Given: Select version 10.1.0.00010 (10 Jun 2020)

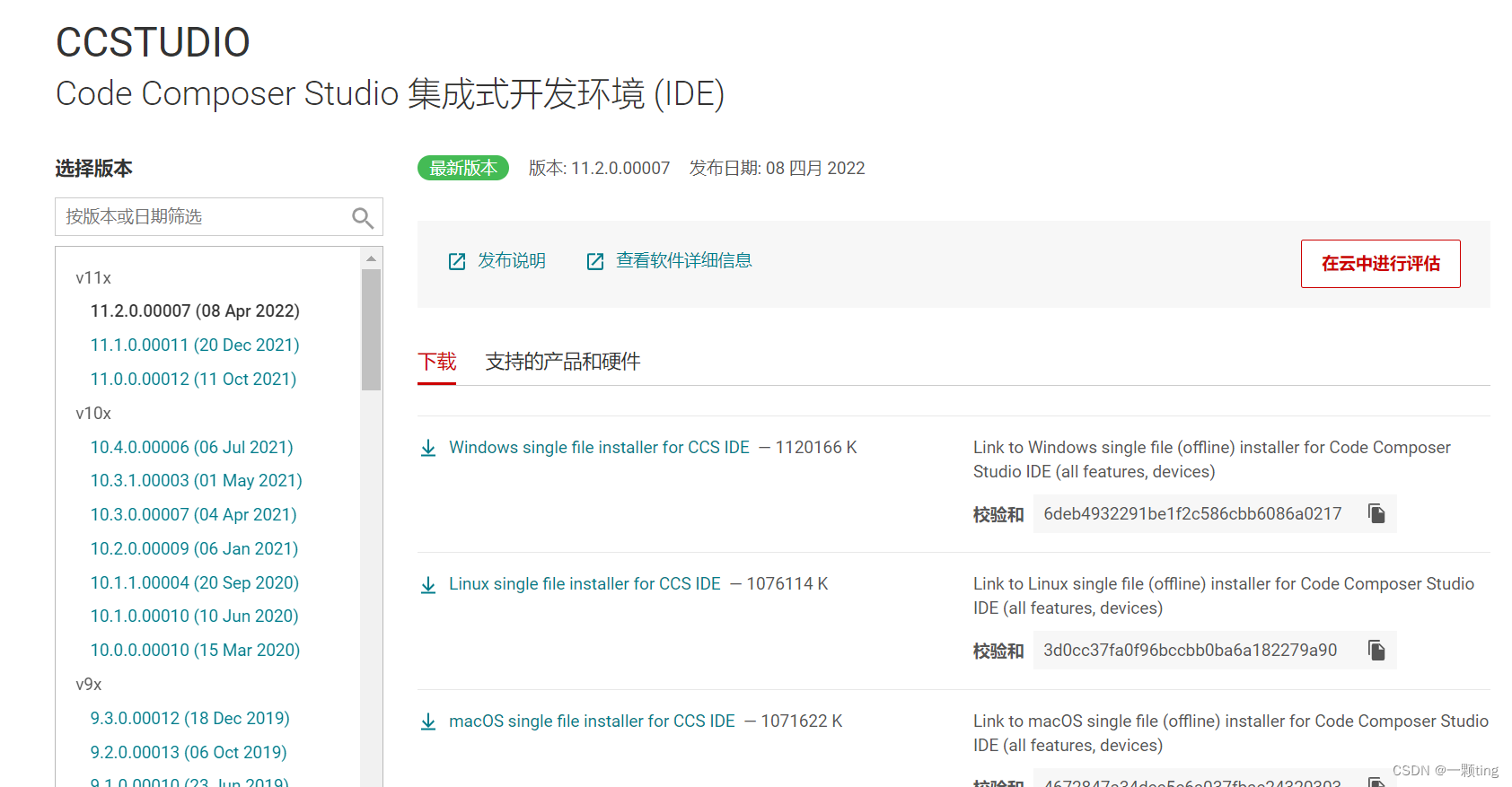Looking at the screenshot, I should coord(194,616).
